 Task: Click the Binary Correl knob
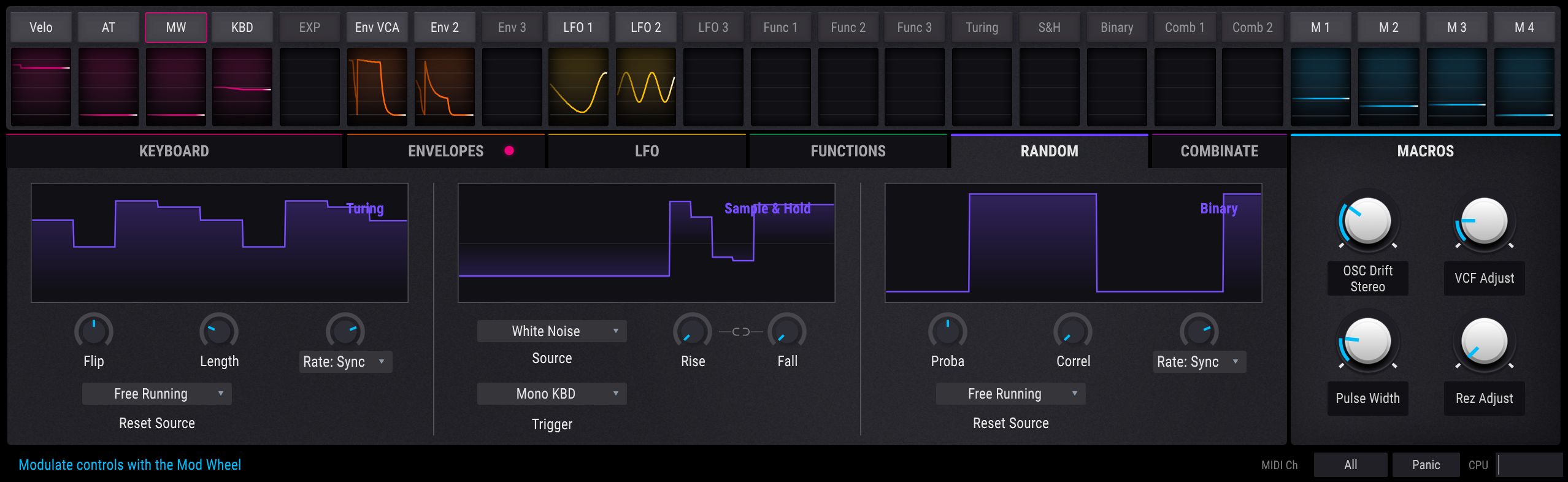coord(1073,332)
